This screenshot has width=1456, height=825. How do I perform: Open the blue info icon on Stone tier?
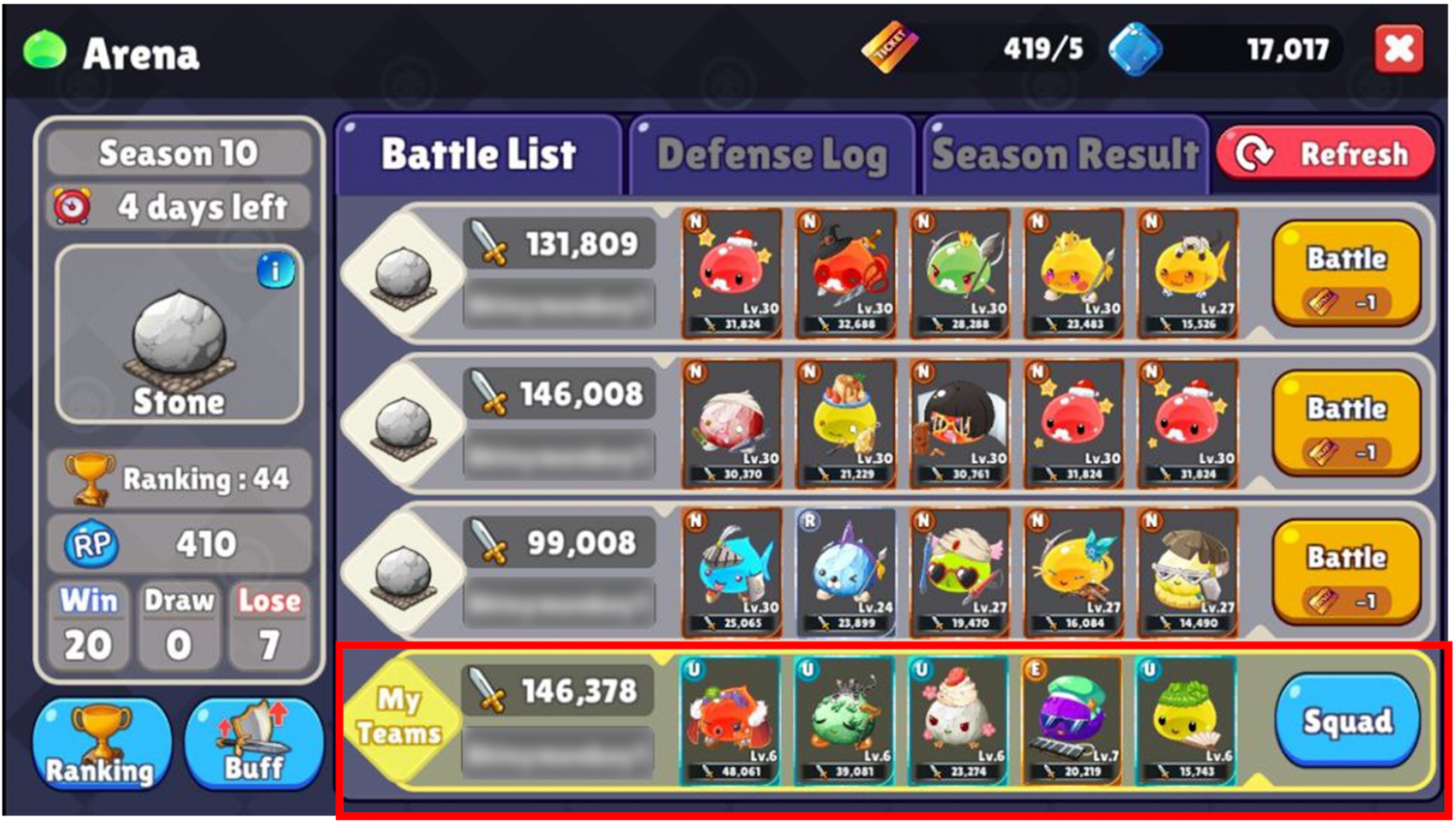click(276, 270)
